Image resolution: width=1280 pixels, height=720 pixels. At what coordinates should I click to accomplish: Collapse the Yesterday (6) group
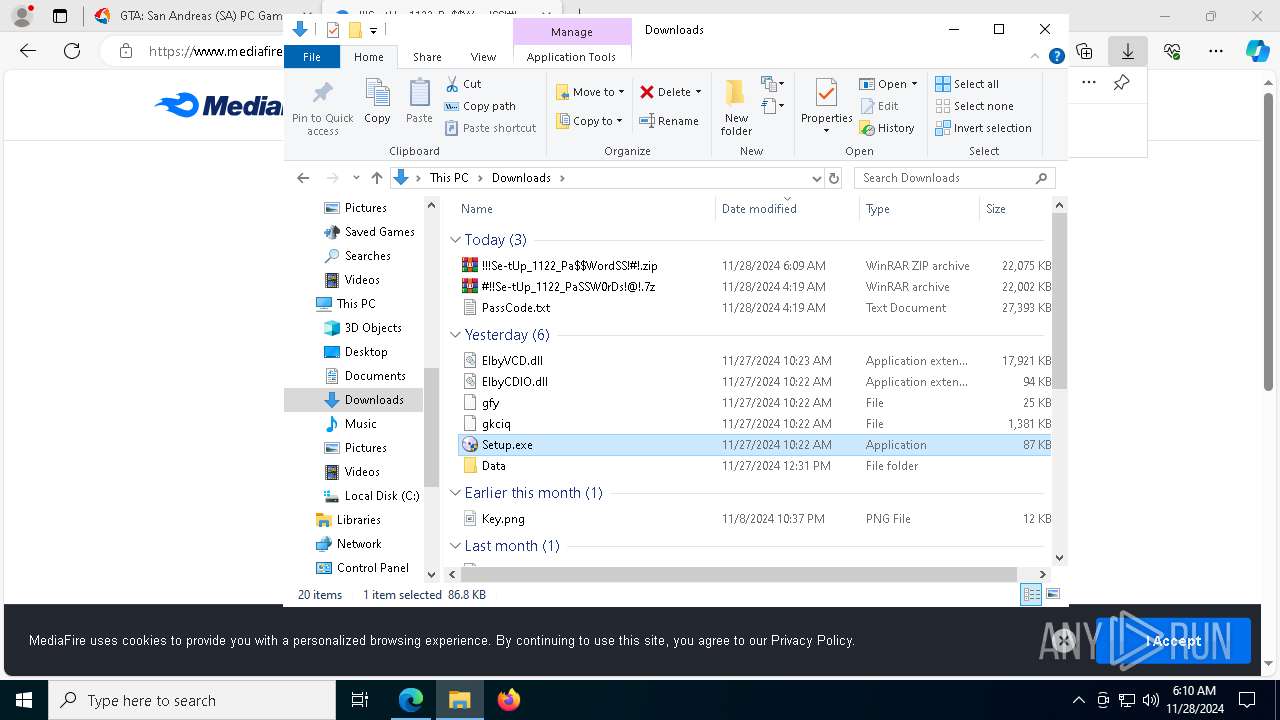[x=455, y=335]
